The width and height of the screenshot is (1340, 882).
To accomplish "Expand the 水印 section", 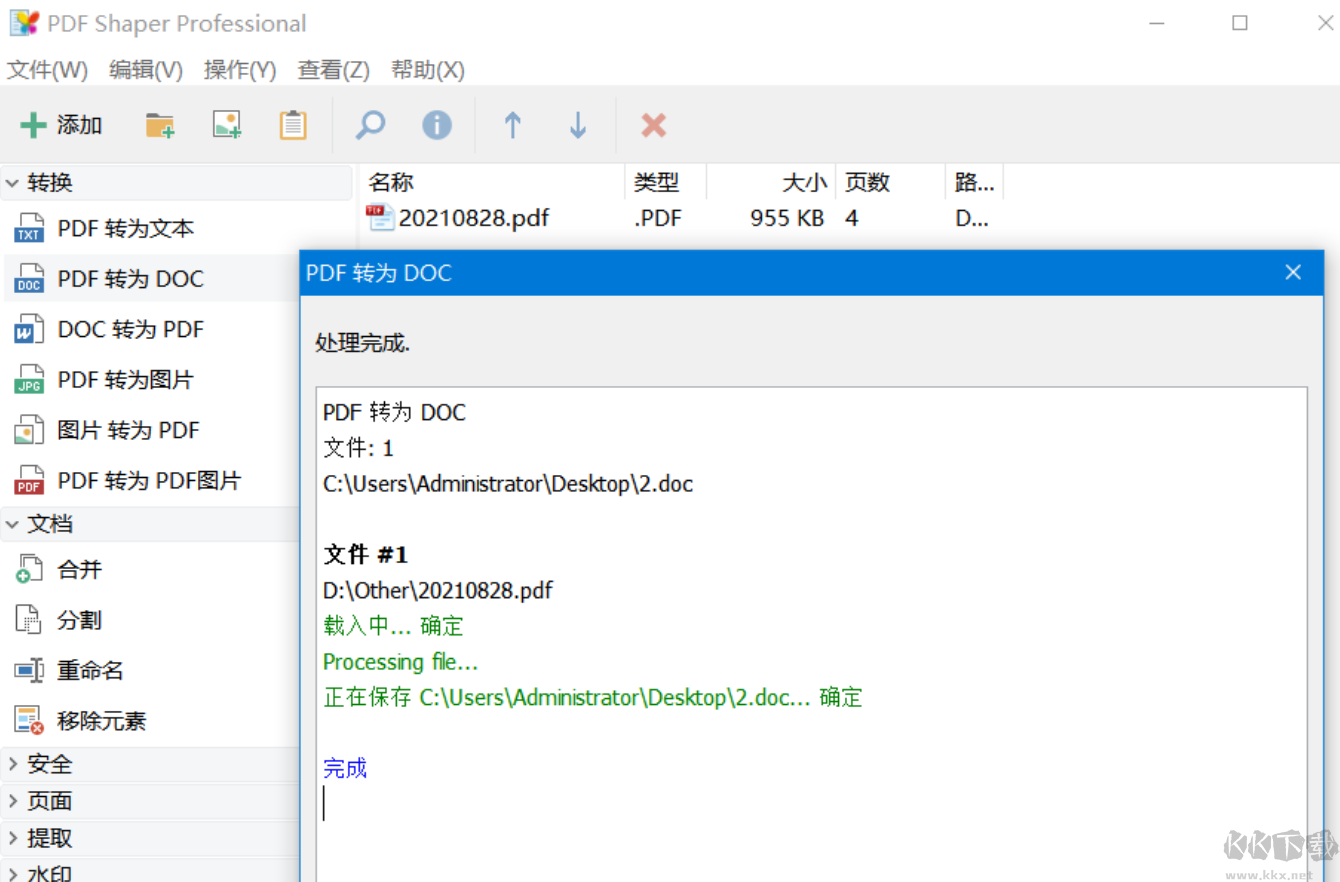I will tap(13, 874).
